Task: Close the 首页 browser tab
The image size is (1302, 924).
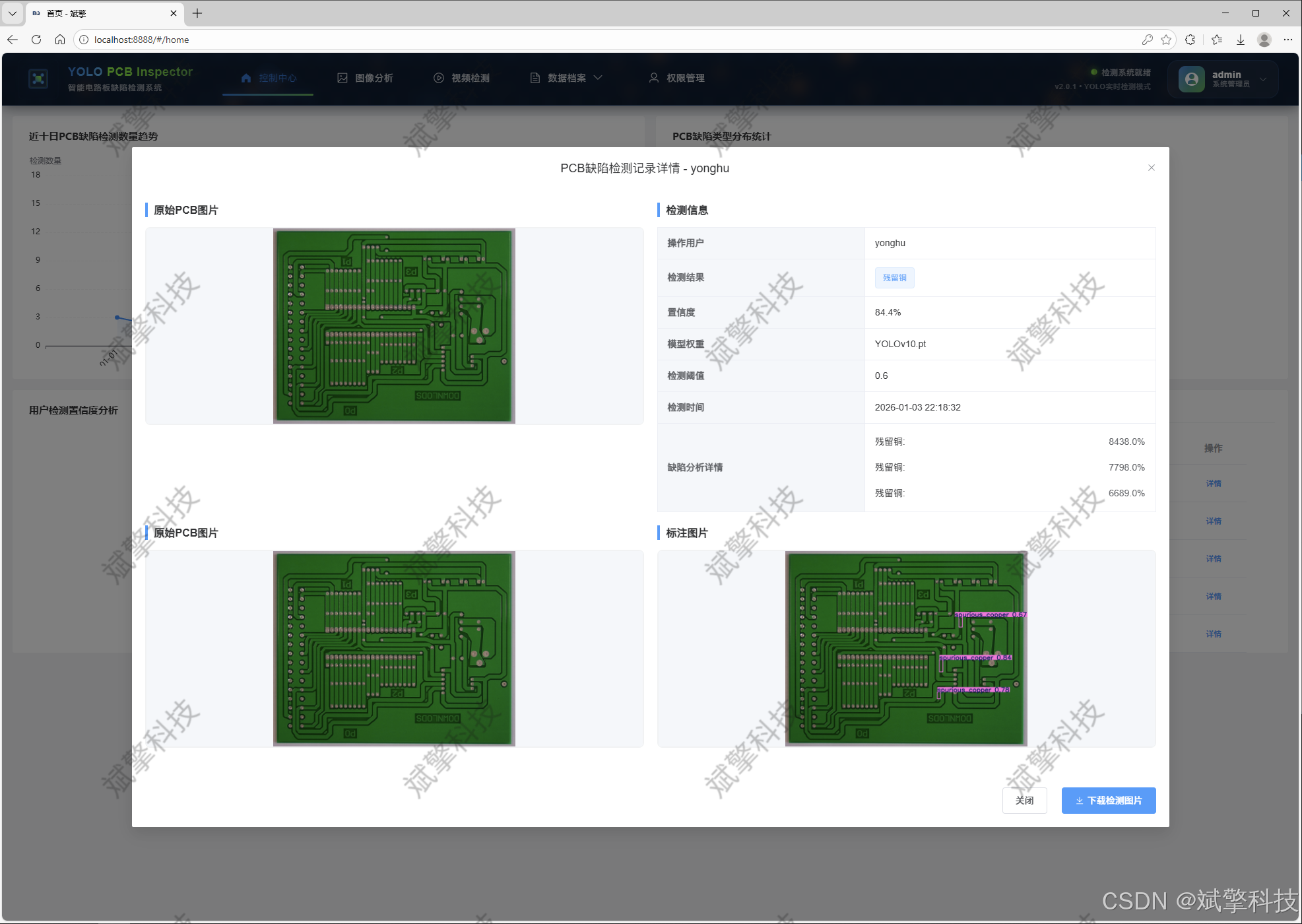Action: pos(174,13)
